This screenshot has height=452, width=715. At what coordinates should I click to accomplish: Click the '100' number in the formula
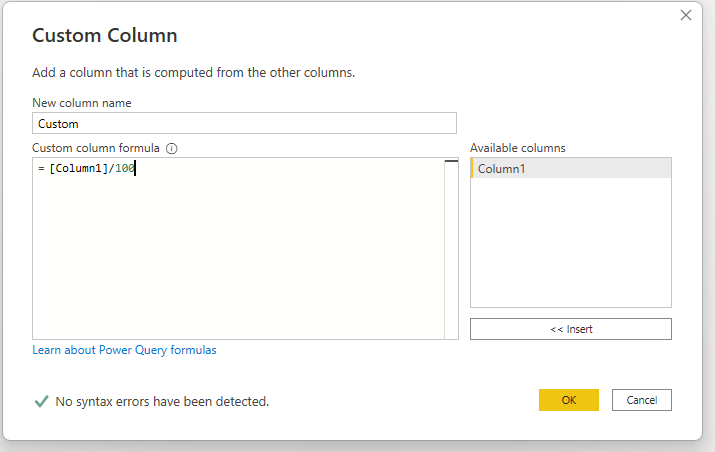click(x=124, y=168)
